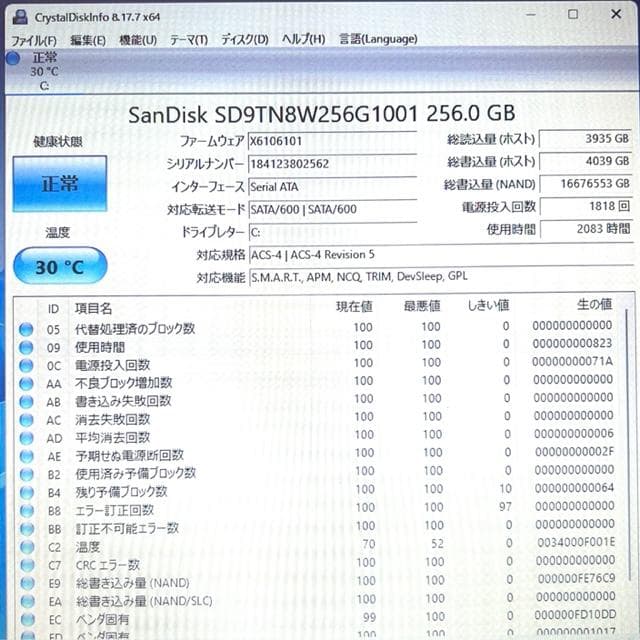Click the status circle for CRC エラー数 row
Image resolution: width=640 pixels, height=640 pixels.
[x=25, y=565]
